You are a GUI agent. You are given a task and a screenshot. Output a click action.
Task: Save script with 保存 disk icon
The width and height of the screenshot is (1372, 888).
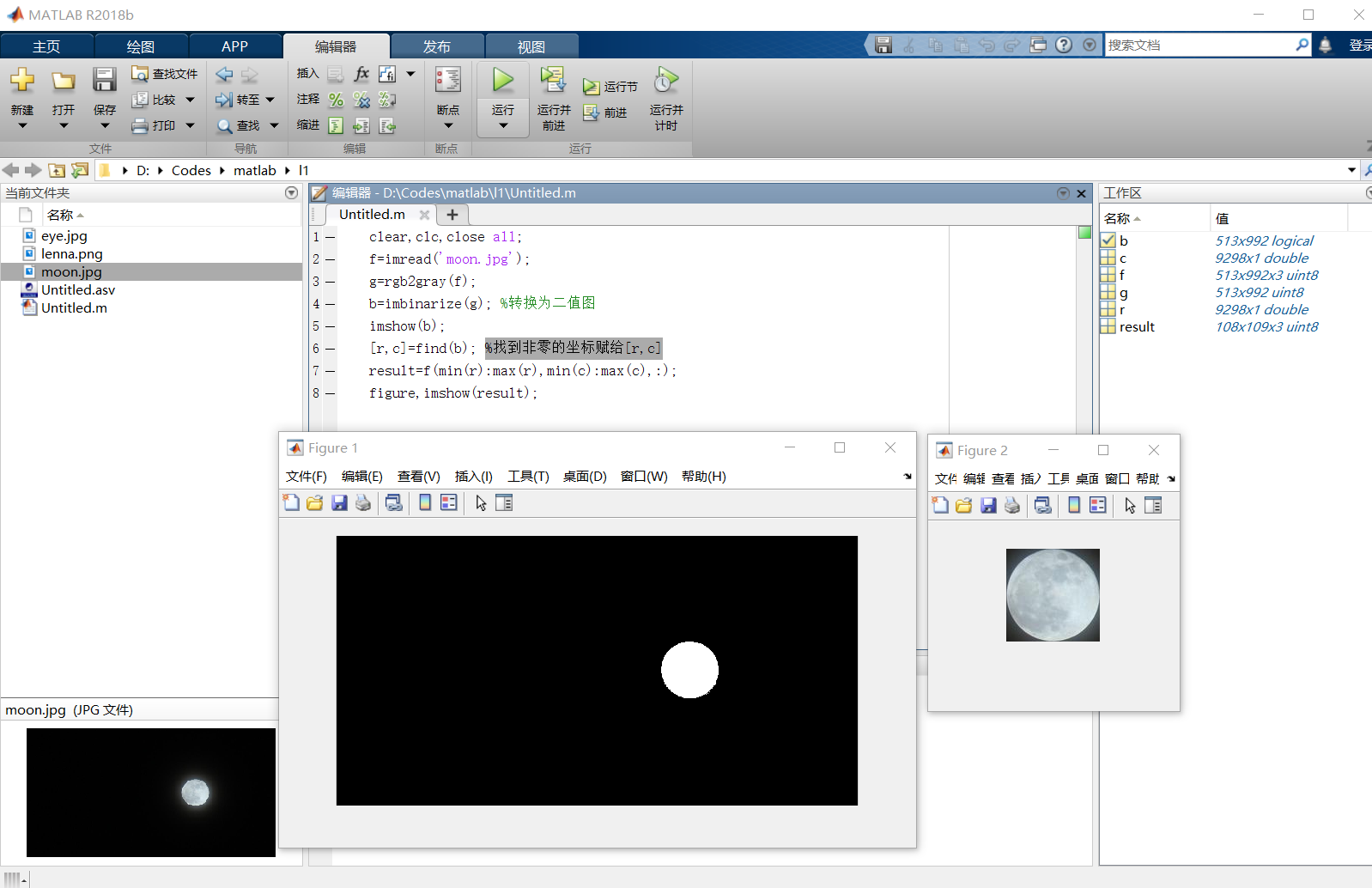click(104, 80)
